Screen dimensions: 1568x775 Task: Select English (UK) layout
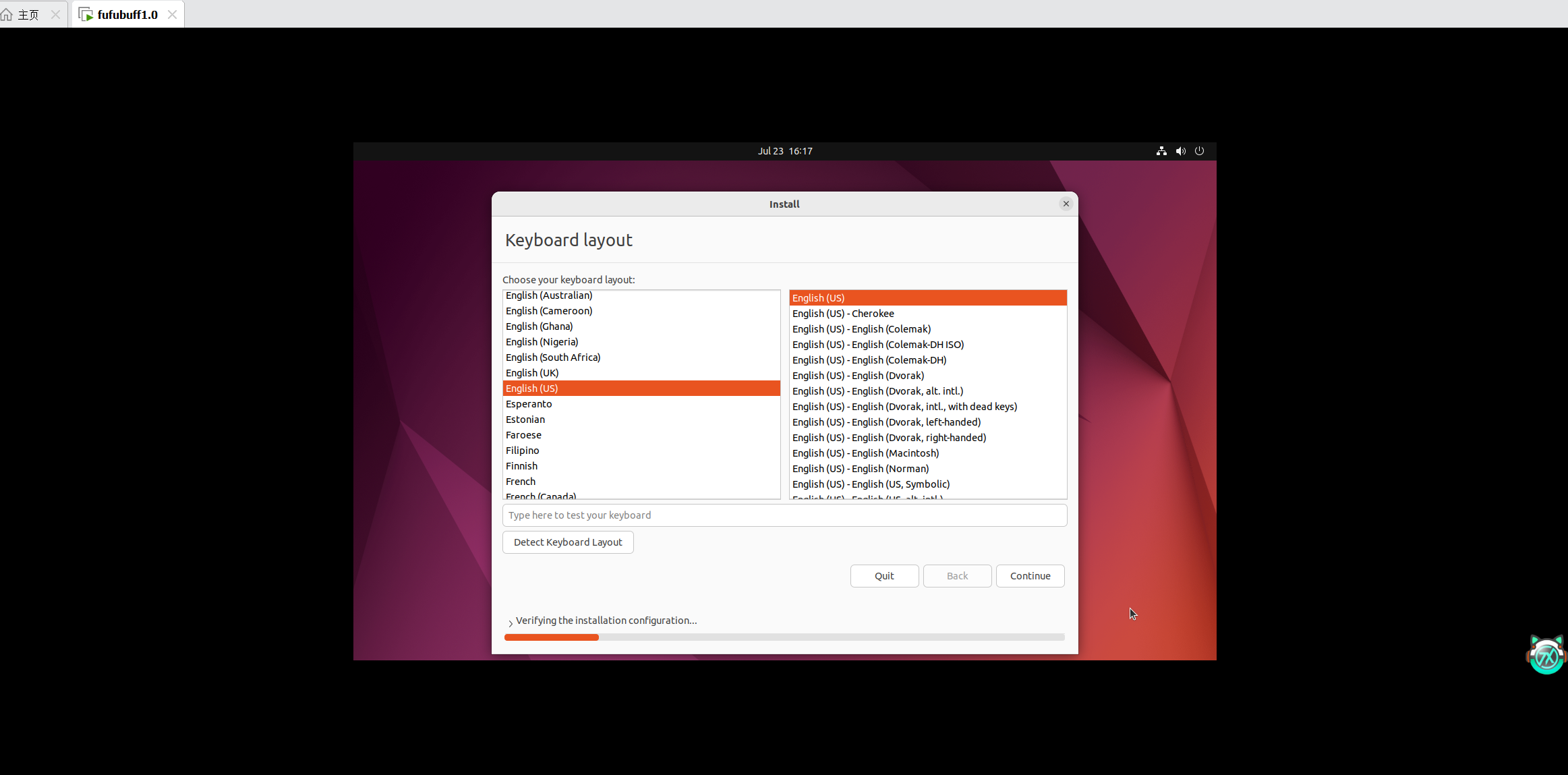532,373
